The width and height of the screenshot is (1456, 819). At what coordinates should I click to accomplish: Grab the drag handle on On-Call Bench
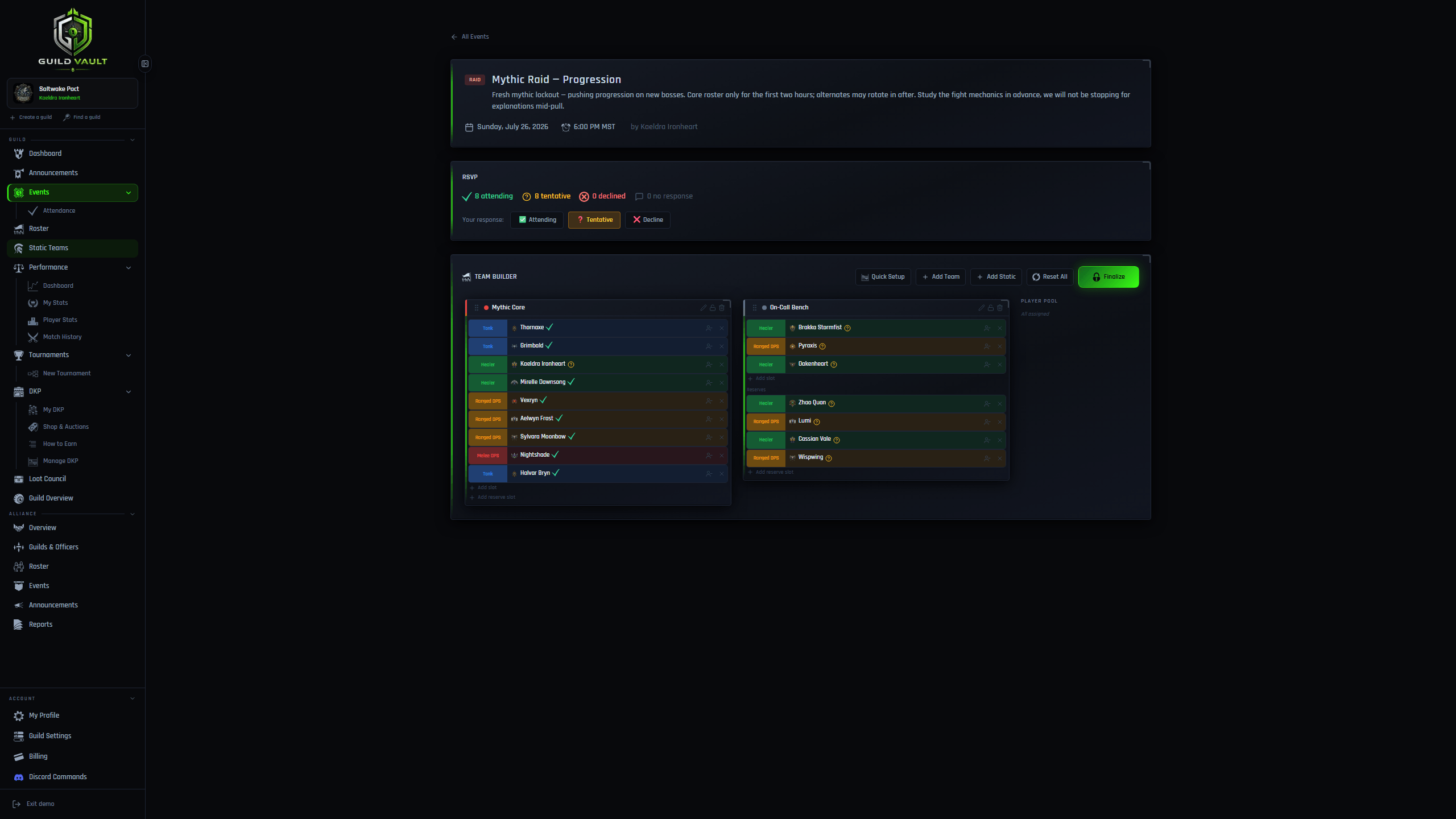[755, 308]
